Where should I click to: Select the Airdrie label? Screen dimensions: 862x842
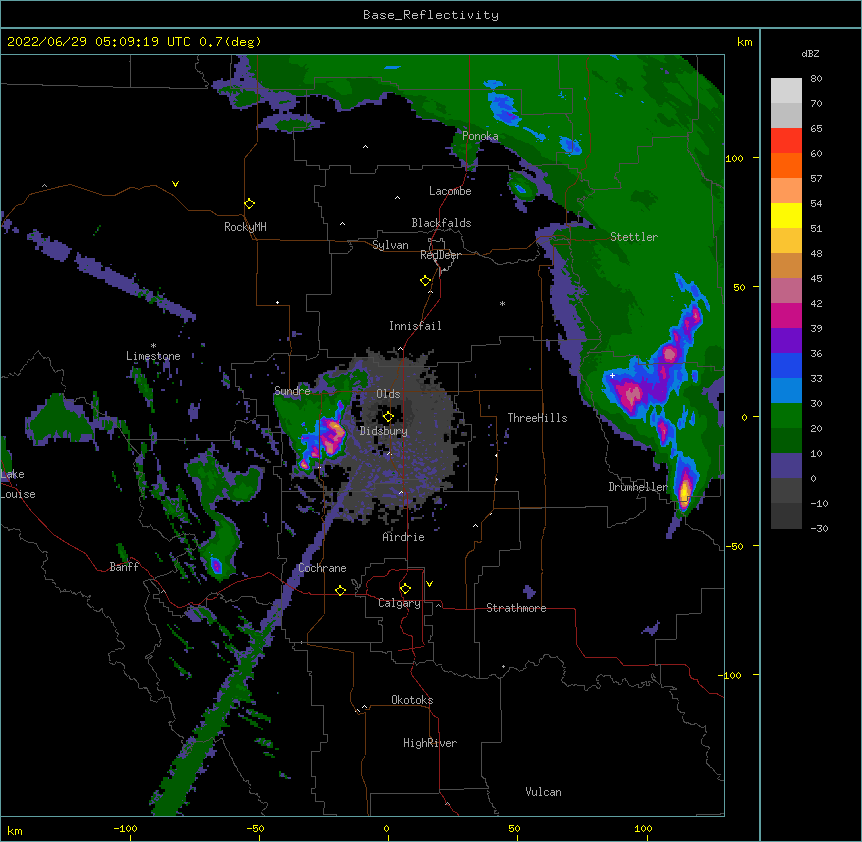[404, 537]
